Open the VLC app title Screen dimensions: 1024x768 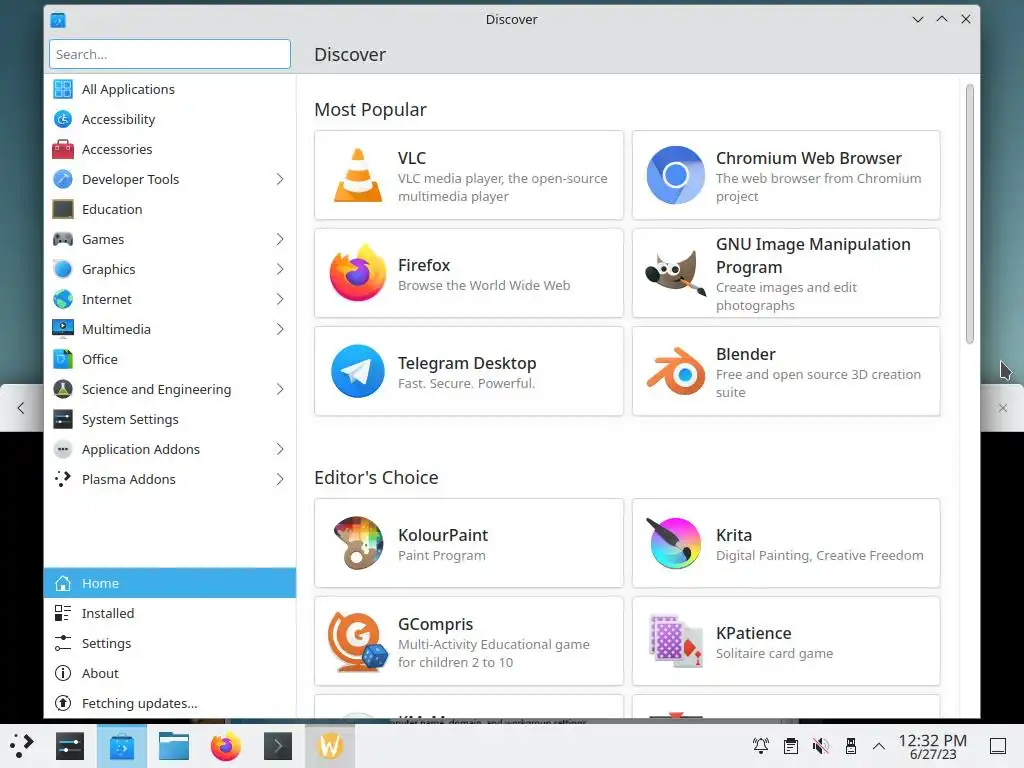[411, 158]
